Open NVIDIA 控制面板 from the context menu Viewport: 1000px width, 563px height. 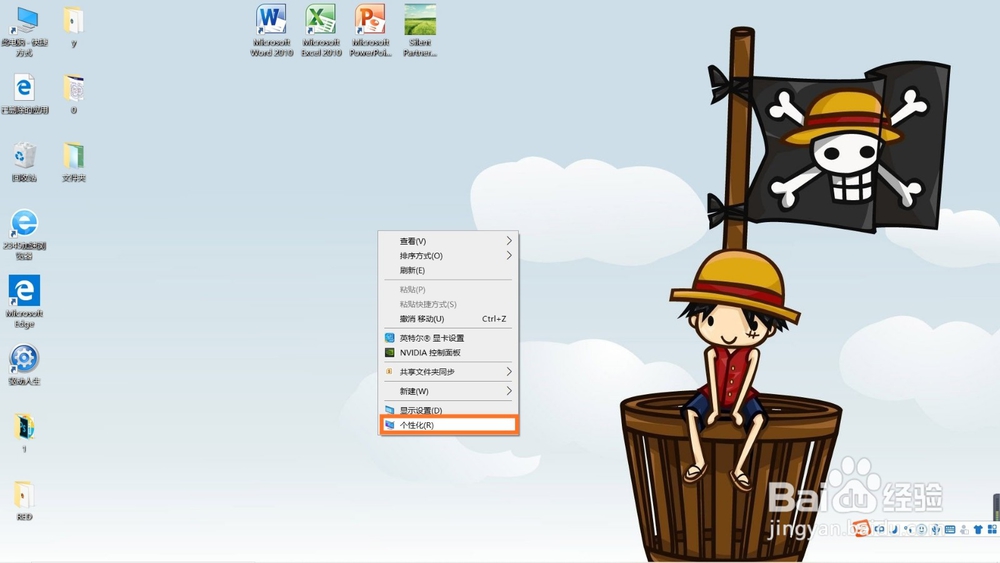coord(448,353)
